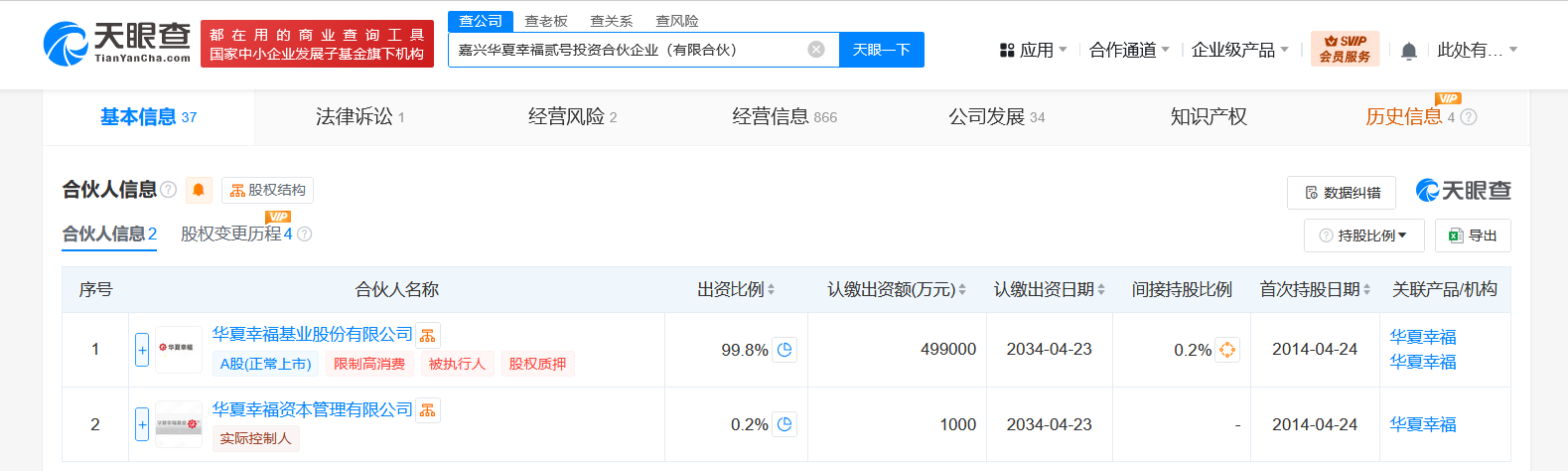The image size is (1568, 471).
Task: Sort the table by 出资比例
Action: (771, 290)
